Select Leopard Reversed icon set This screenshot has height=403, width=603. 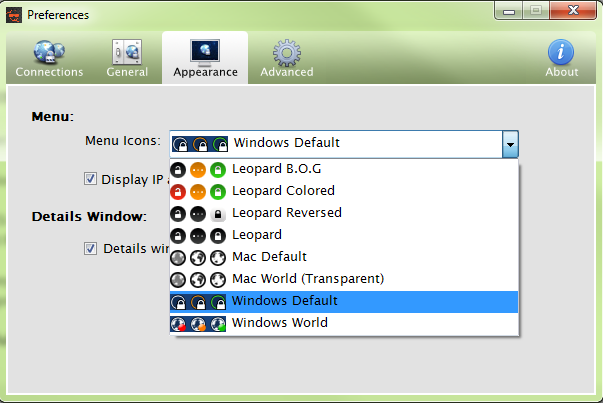tap(344, 213)
